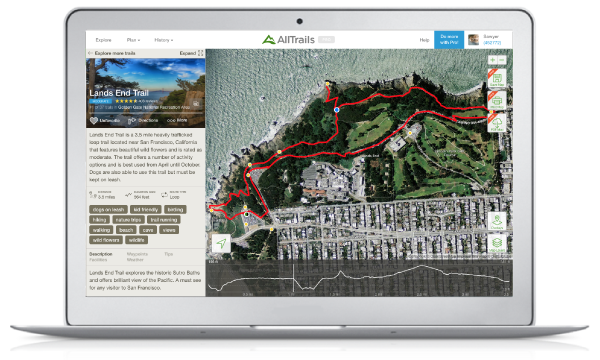Click the wild flowers tag
The image size is (600, 360).
tap(106, 240)
